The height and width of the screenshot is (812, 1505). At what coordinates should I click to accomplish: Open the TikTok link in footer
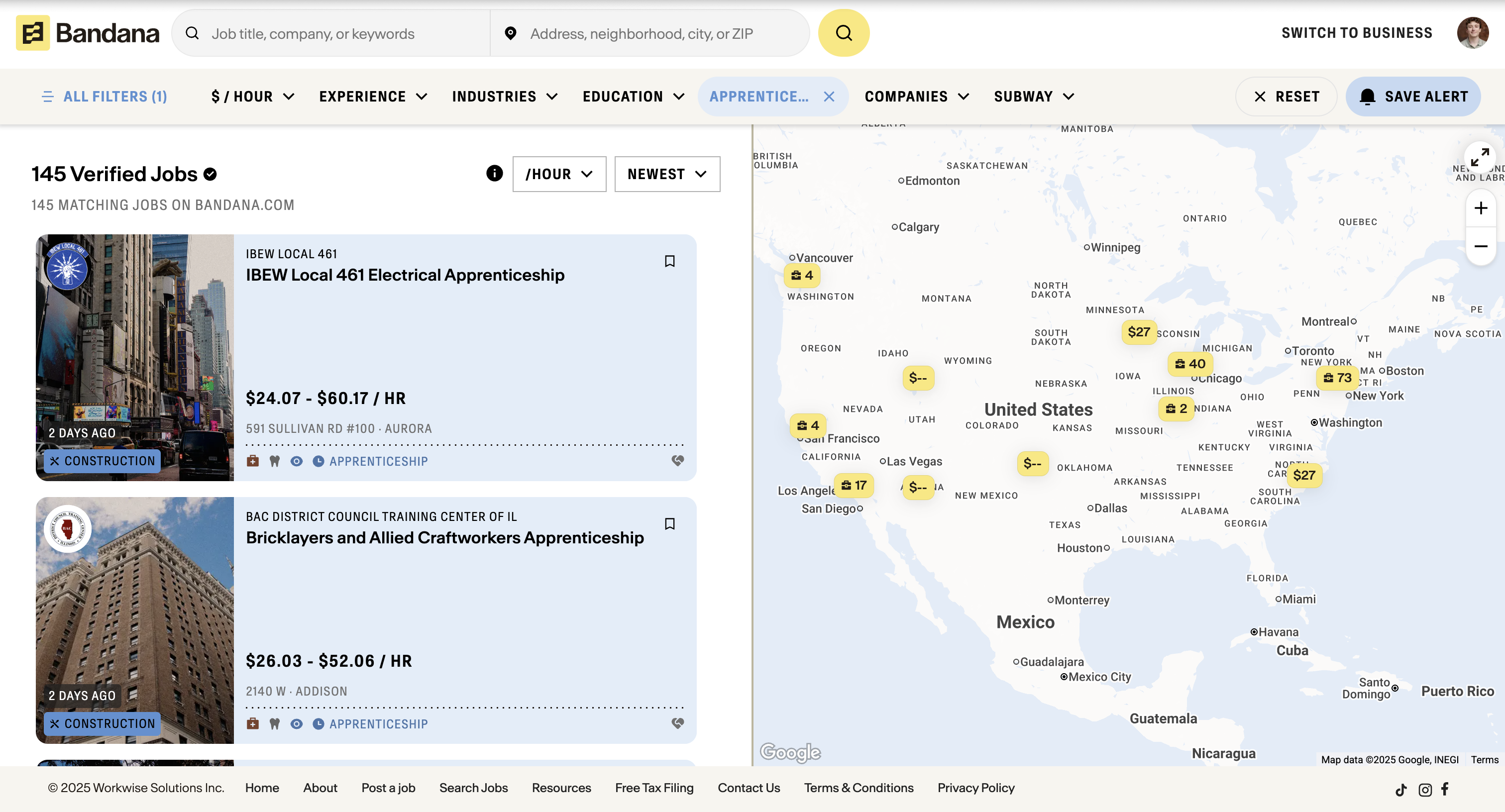click(x=1400, y=790)
